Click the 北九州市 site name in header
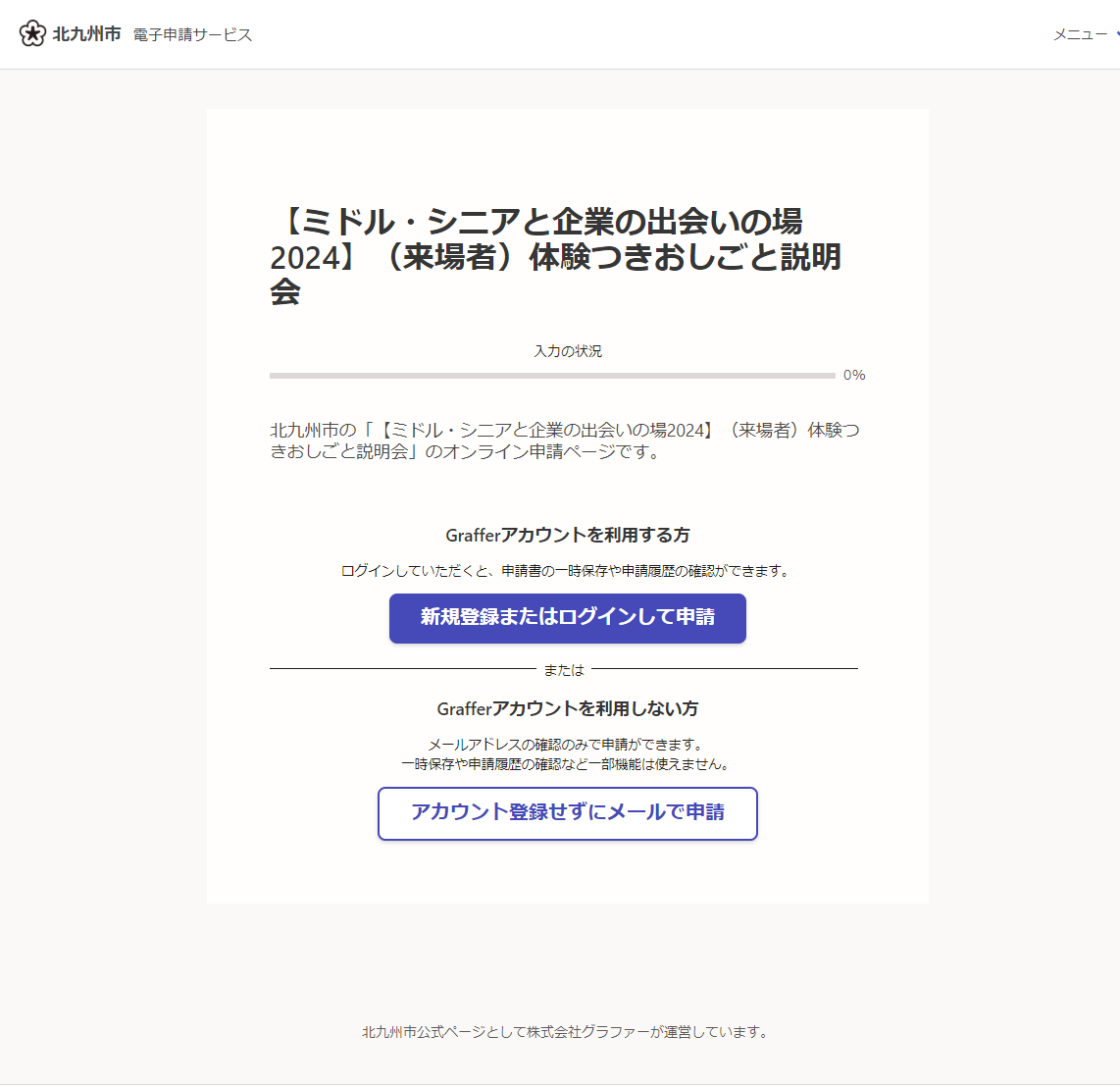 point(86,34)
